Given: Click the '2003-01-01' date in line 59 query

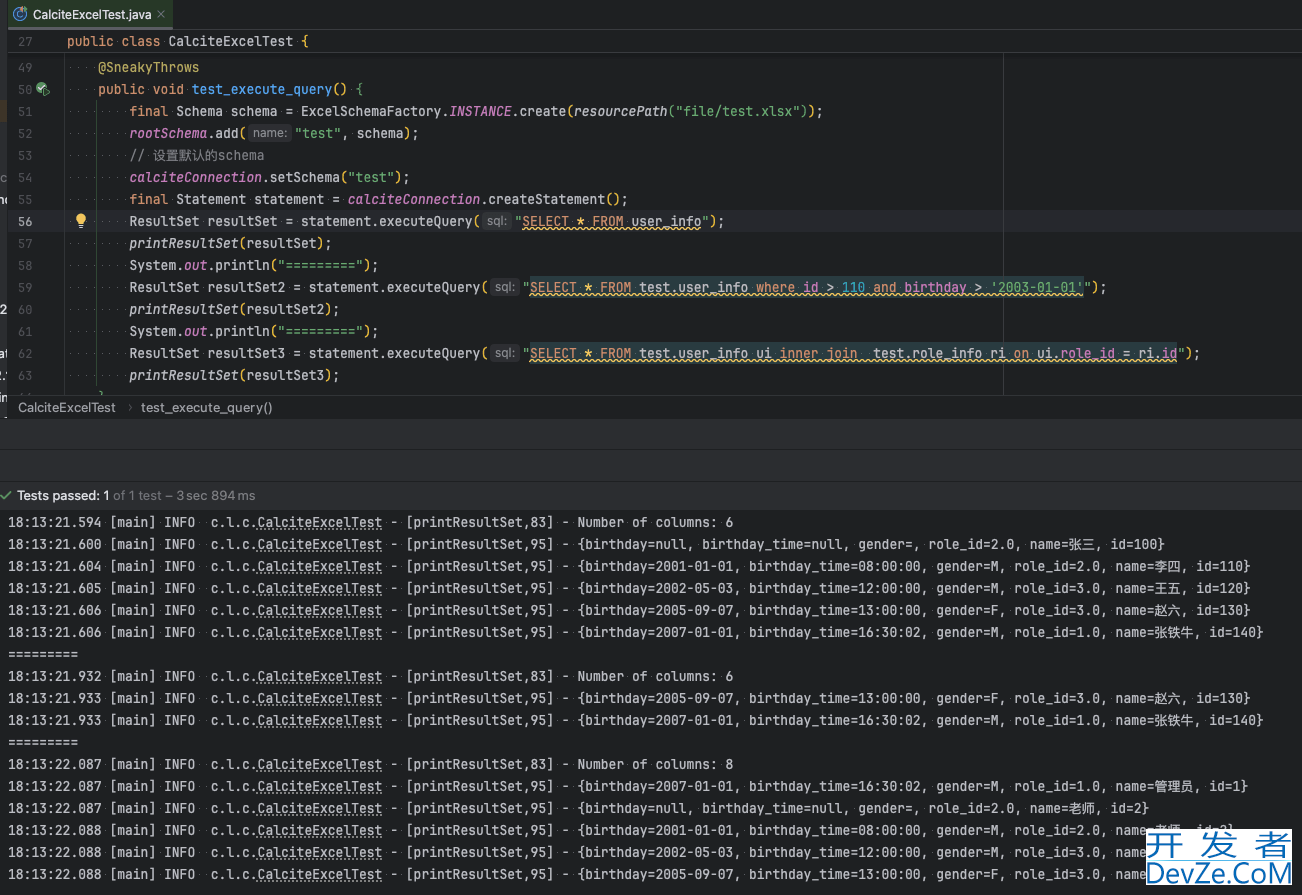Looking at the screenshot, I should pyautogui.click(x=1036, y=287).
